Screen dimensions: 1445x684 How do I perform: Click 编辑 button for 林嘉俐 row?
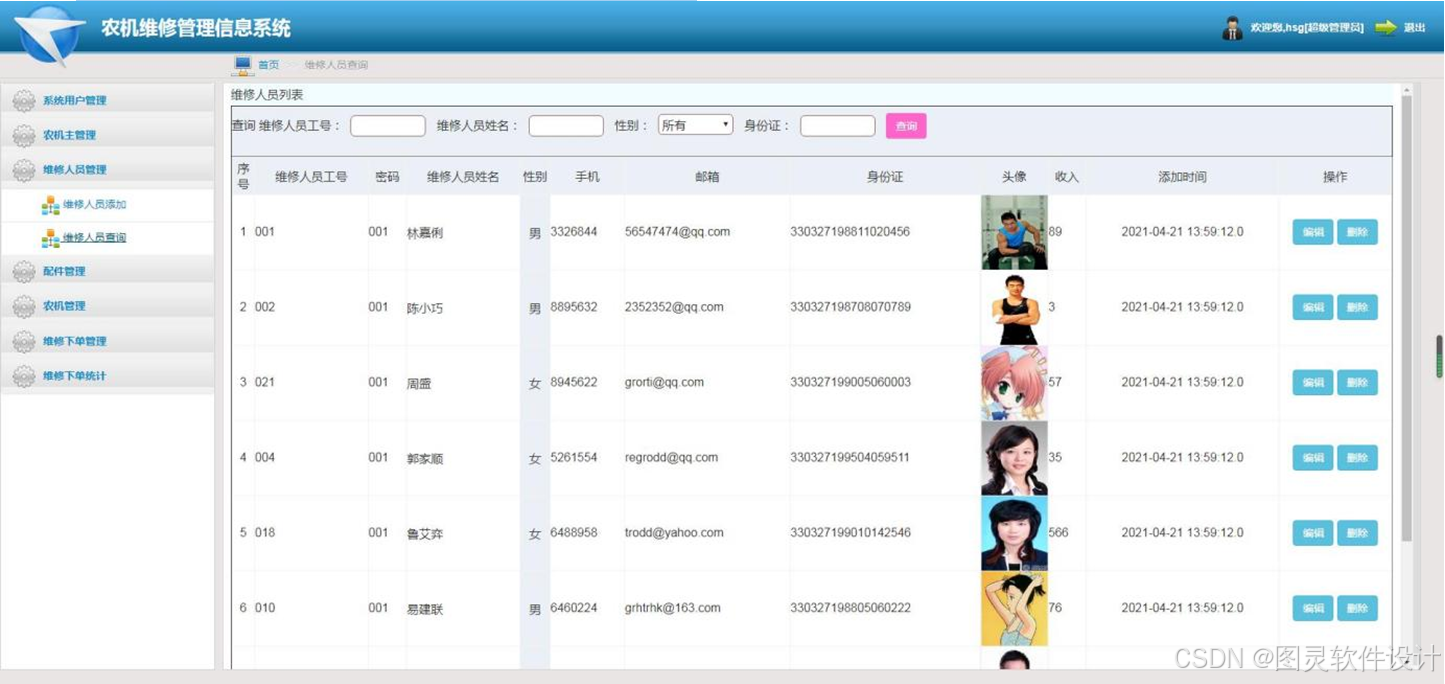point(1312,232)
